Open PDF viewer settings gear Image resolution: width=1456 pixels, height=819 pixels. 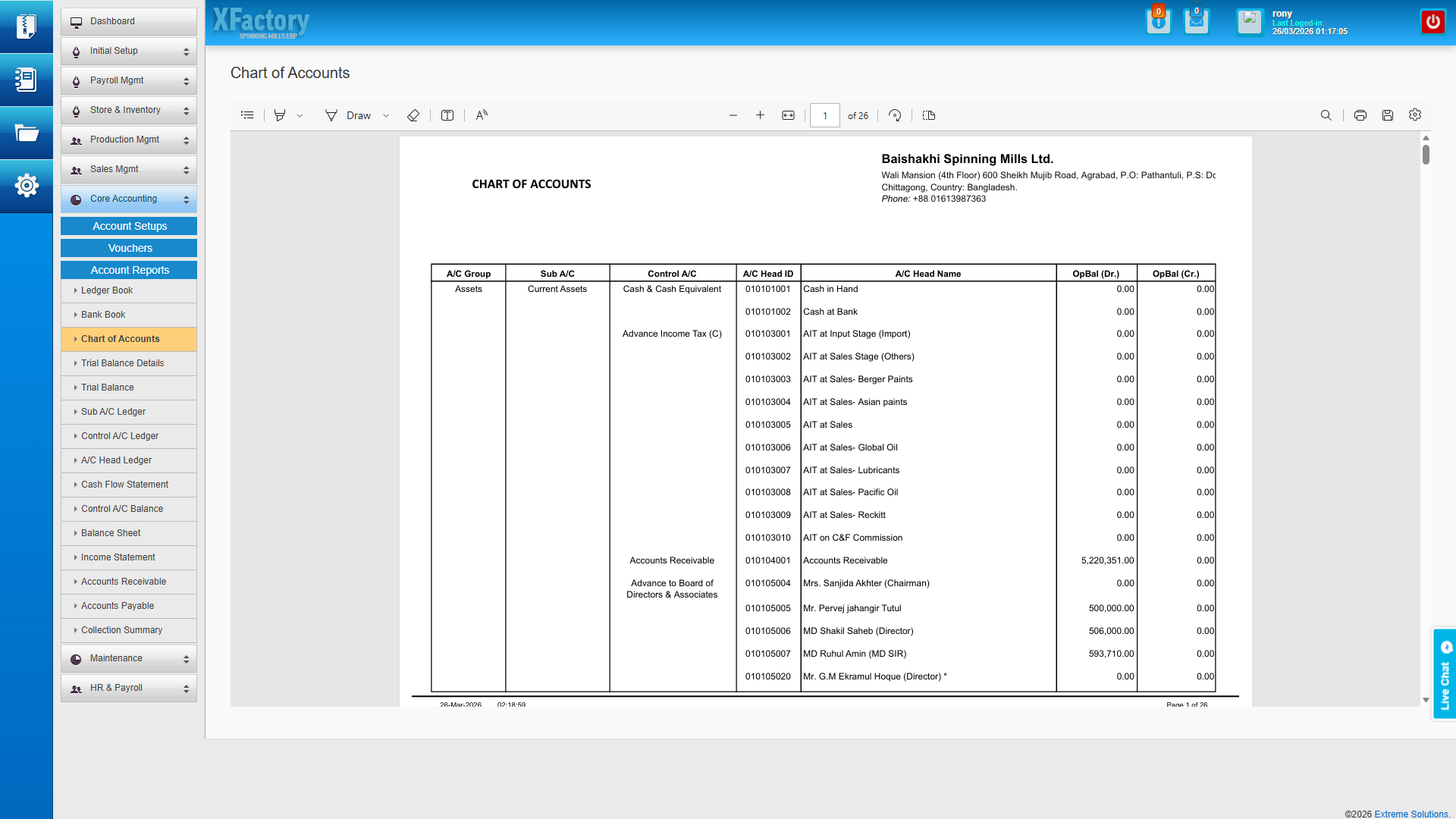point(1414,115)
